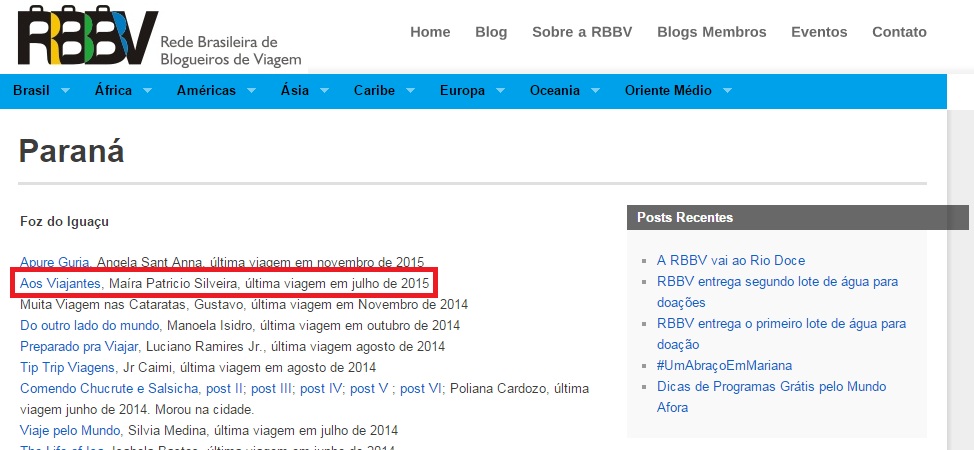Open the Caribe dropdown menu
The height and width of the screenshot is (450, 974).
pos(383,91)
